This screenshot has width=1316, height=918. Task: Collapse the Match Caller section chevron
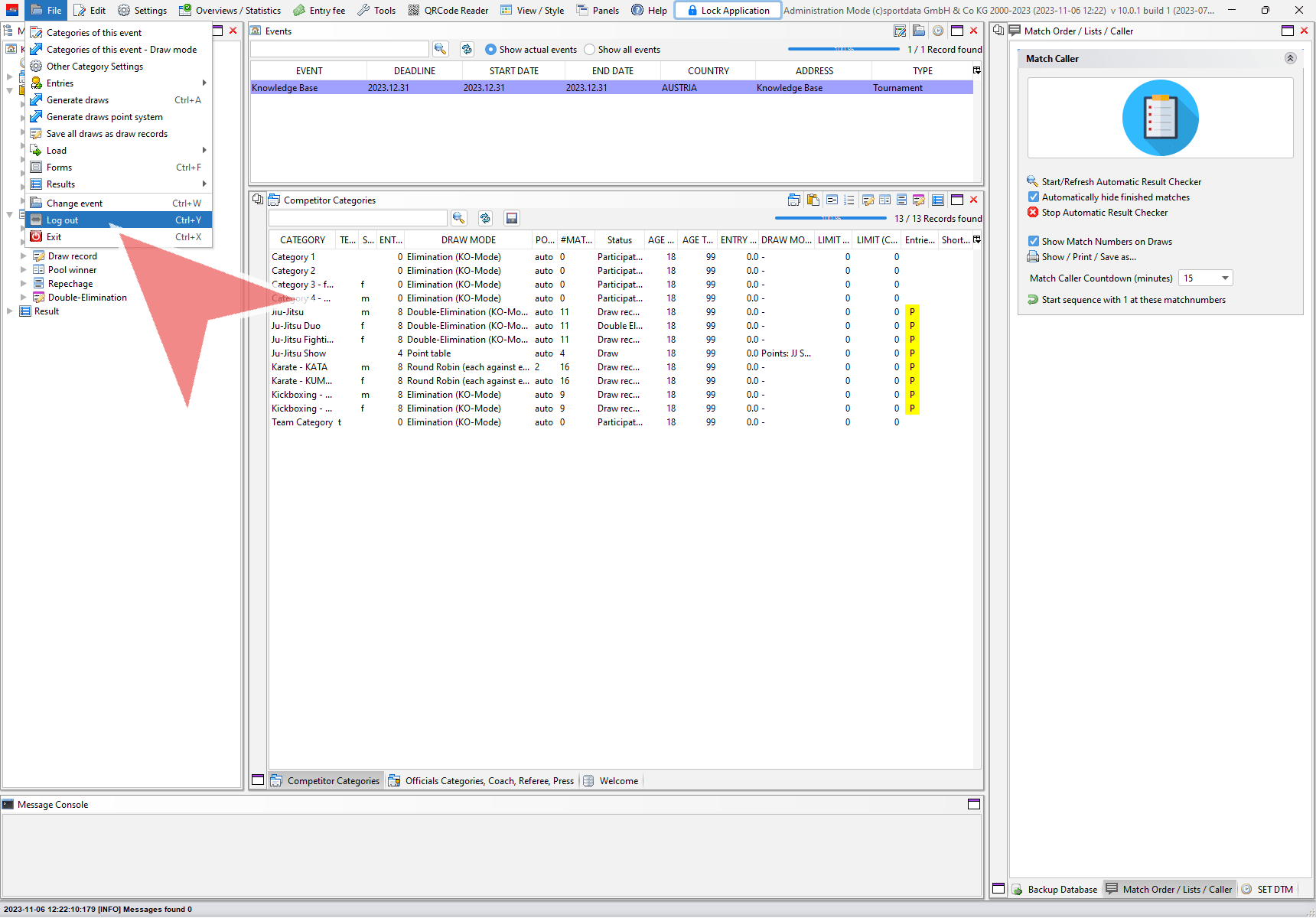1290,59
